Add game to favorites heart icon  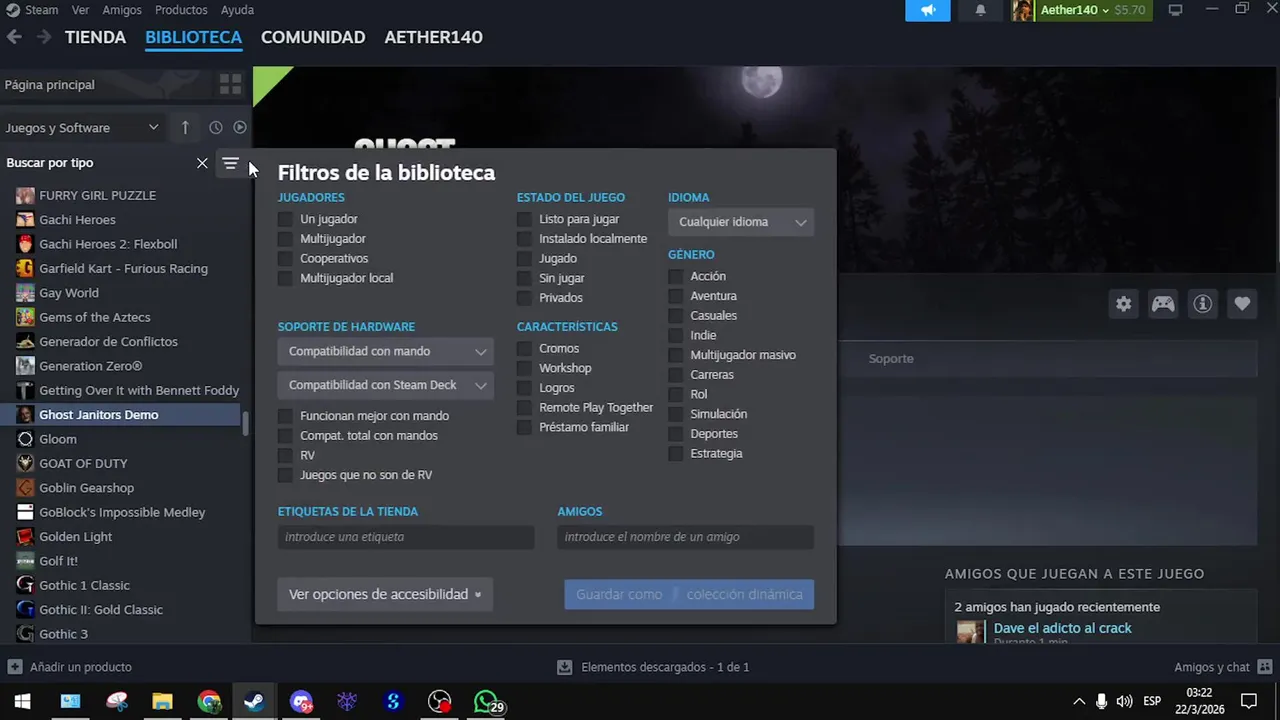pos(1242,304)
